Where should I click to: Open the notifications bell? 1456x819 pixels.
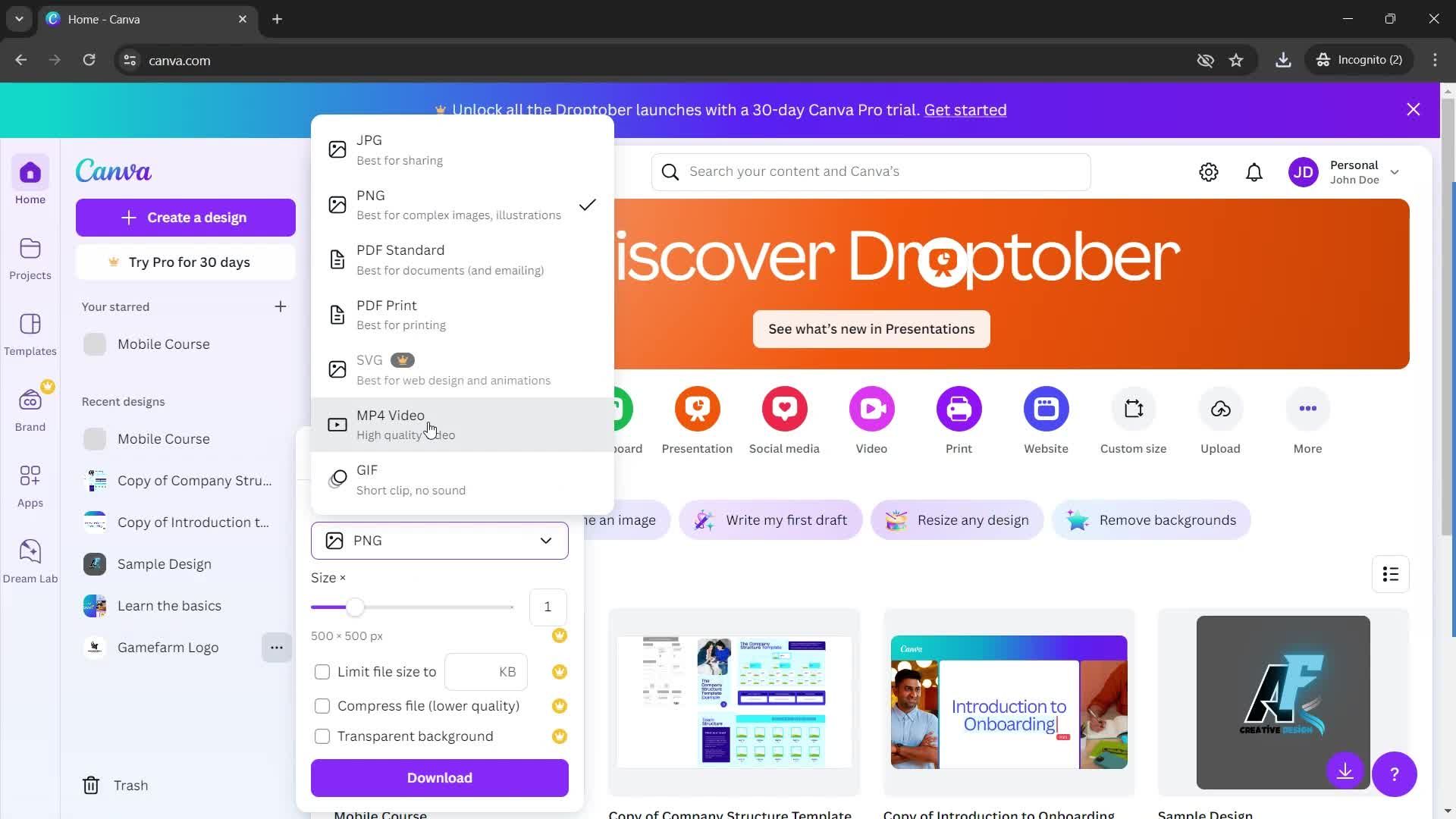pos(1254,172)
